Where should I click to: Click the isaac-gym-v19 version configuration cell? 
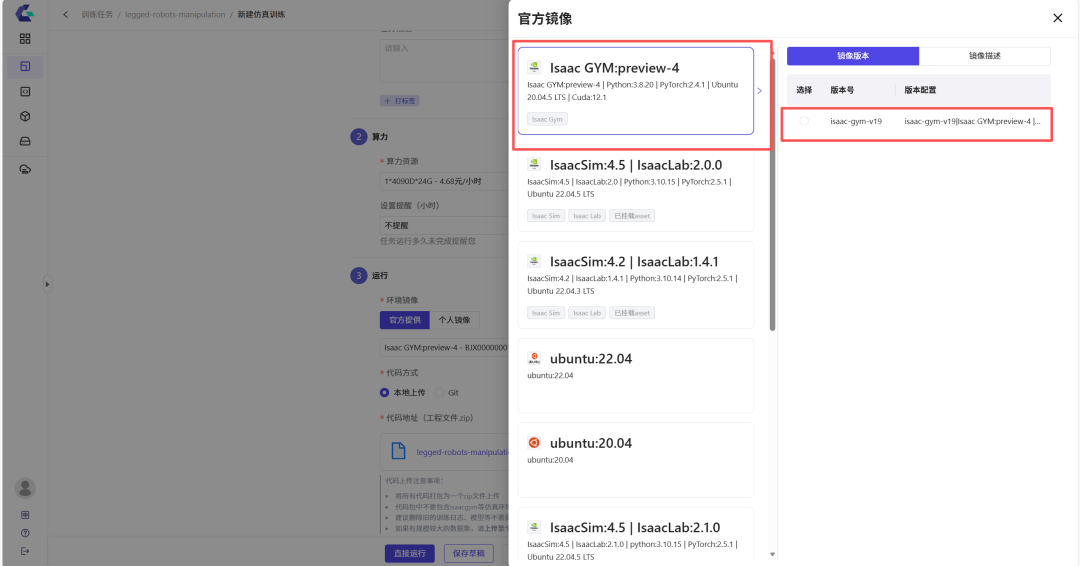point(973,121)
